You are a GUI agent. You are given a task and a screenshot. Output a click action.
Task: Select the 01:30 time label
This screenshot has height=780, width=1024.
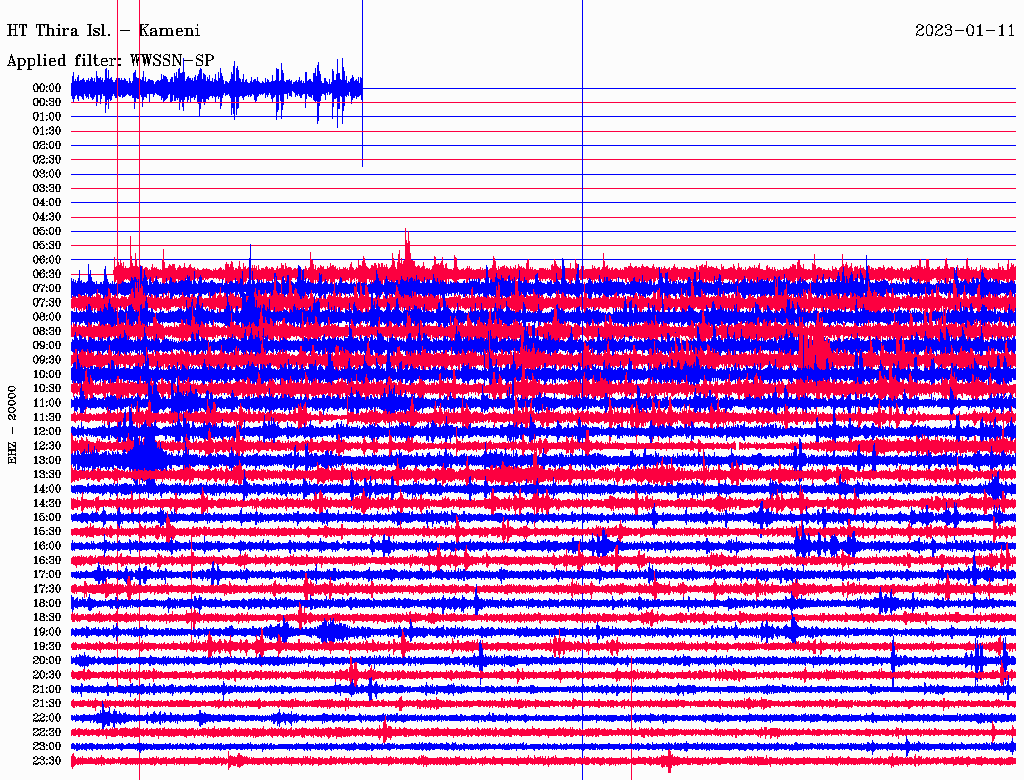point(47,131)
